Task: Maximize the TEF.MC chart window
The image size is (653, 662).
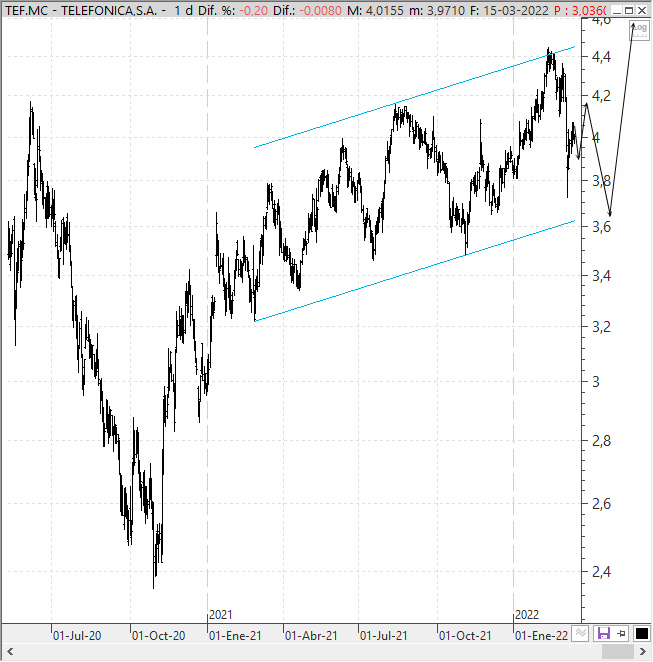Action: coord(629,11)
